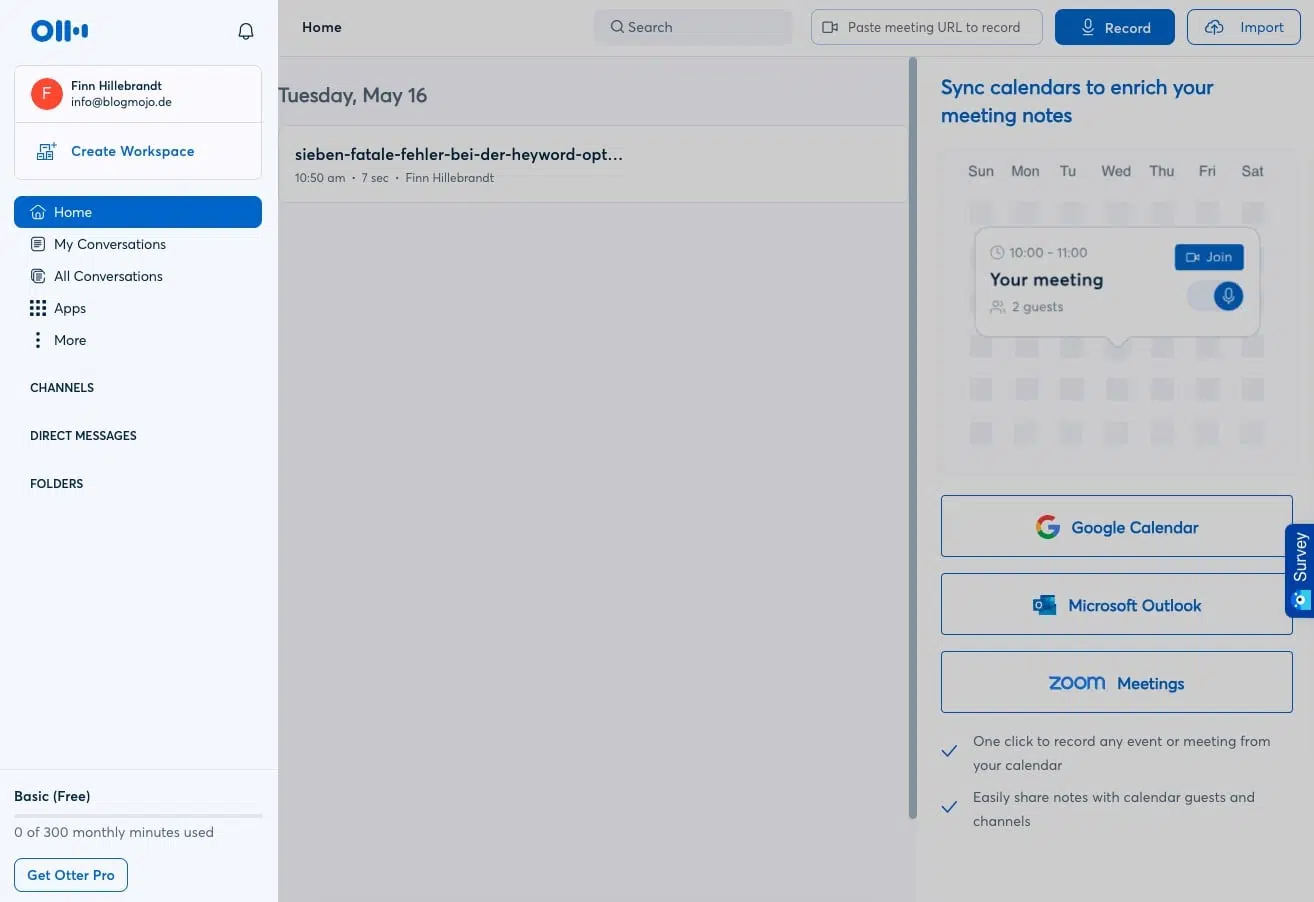
Task: Click the monthly minutes usage bar
Action: point(137,813)
